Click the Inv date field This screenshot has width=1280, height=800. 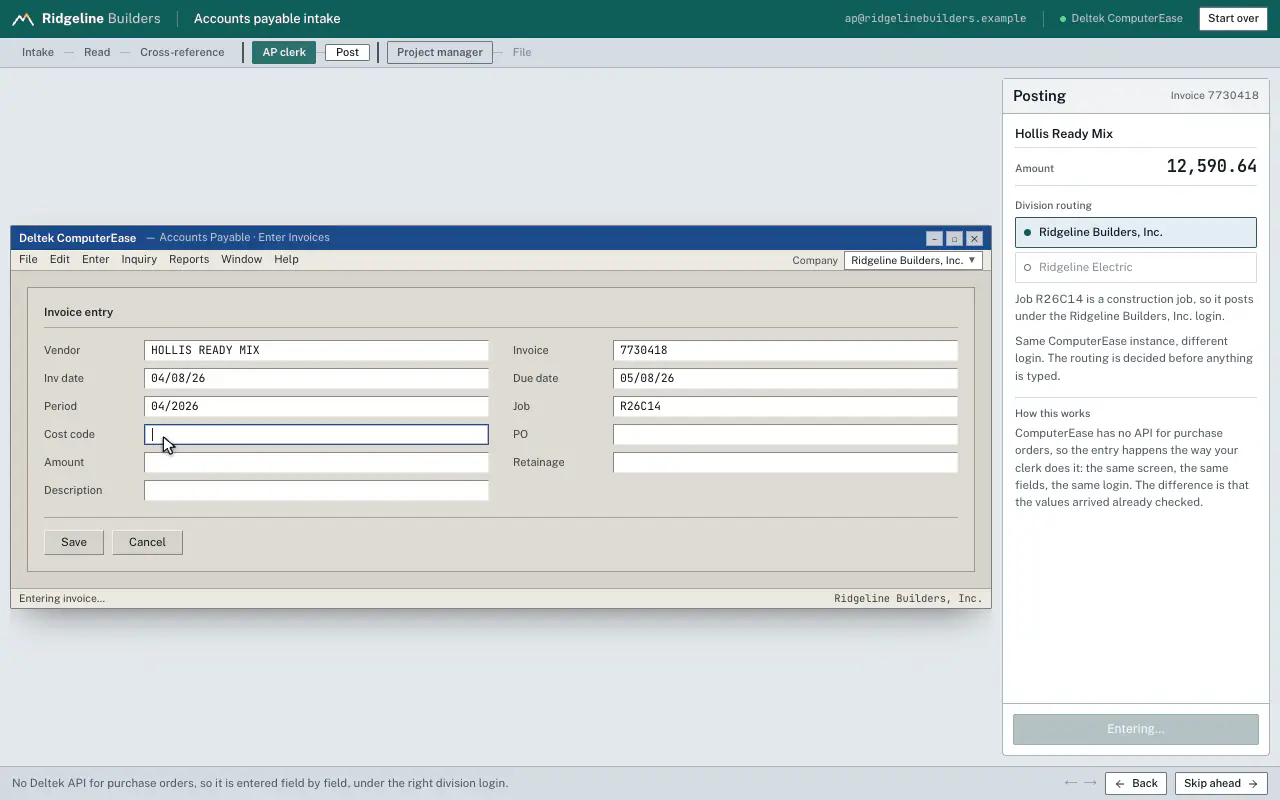pos(316,378)
